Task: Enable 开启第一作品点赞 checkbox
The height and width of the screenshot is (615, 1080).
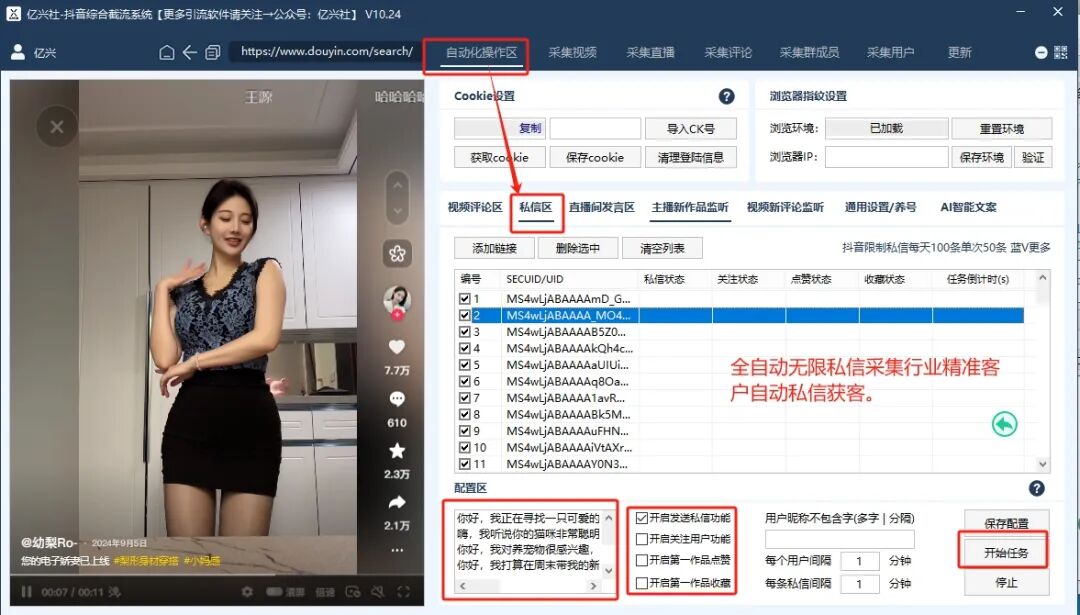Action: pyautogui.click(x=642, y=561)
